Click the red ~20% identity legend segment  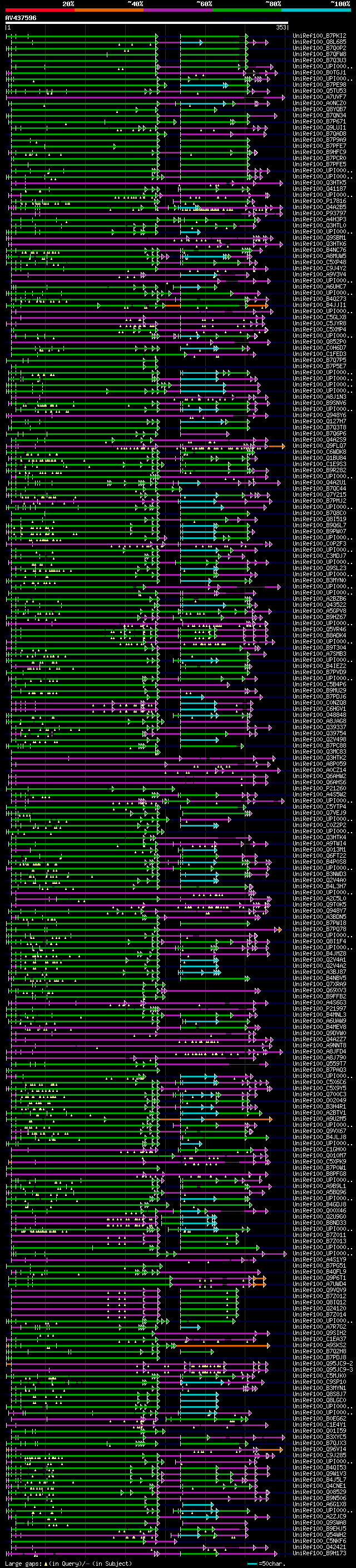point(39,11)
